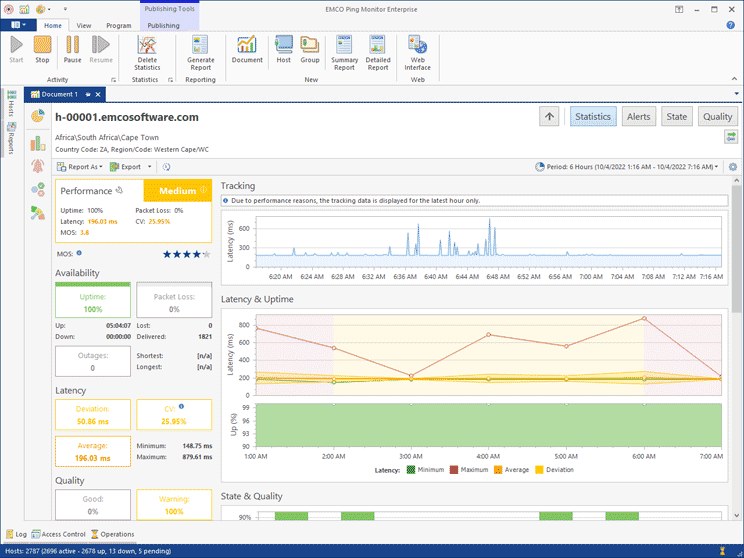
Task: Click the settings gear beside Period
Action: tap(732, 167)
